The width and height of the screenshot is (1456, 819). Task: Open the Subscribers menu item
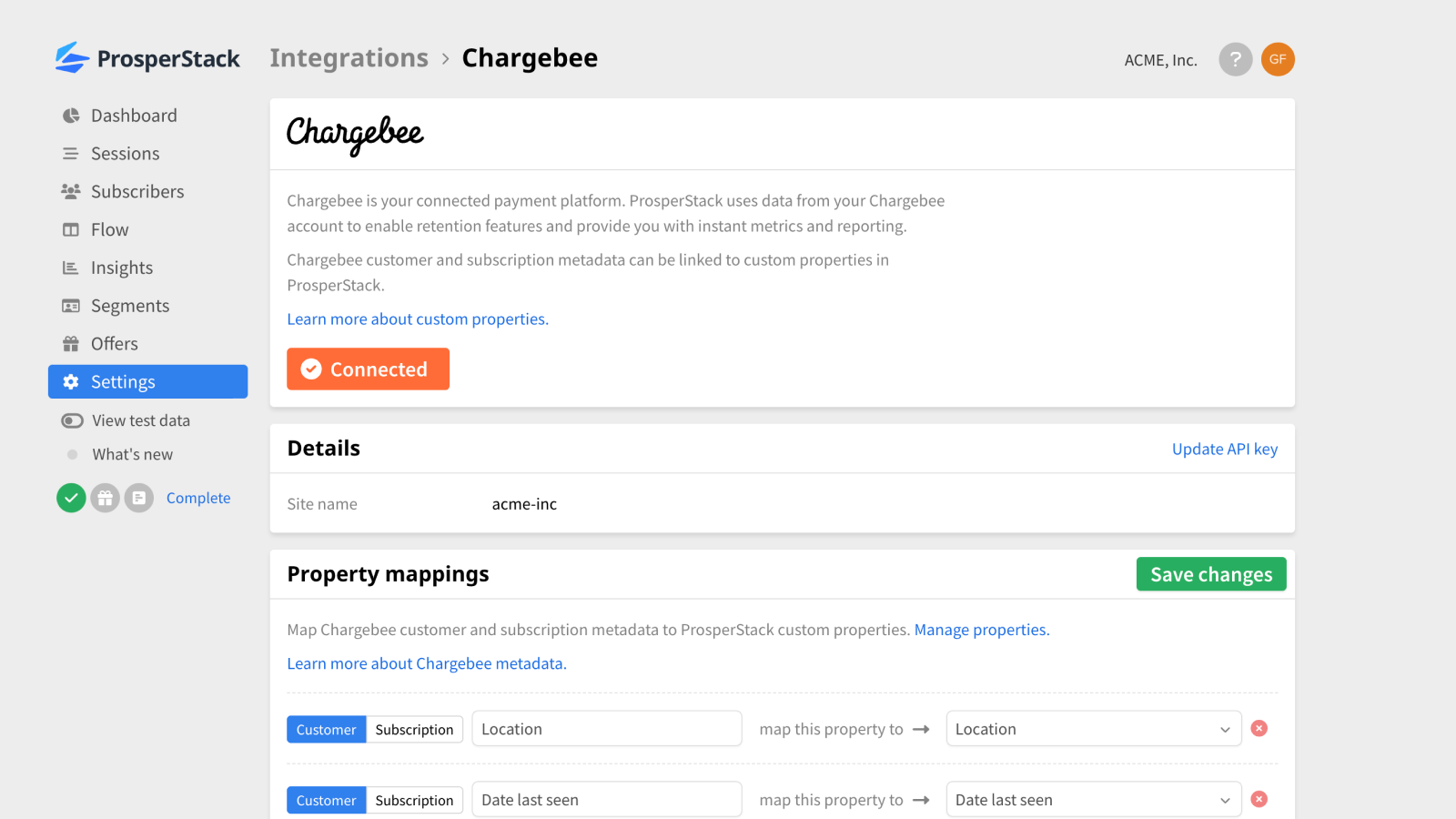pyautogui.click(x=136, y=192)
